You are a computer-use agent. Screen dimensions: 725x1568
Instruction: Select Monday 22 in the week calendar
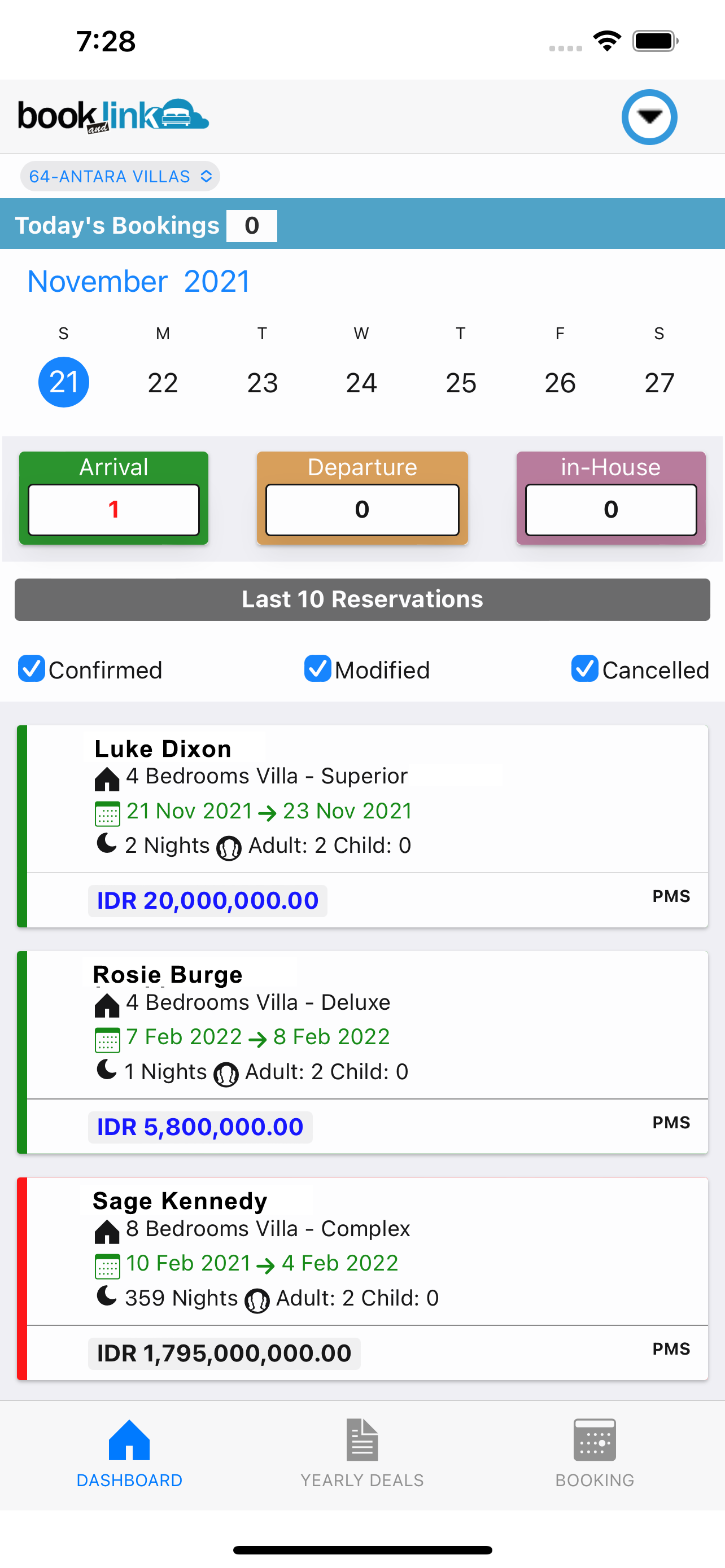pyautogui.click(x=163, y=383)
